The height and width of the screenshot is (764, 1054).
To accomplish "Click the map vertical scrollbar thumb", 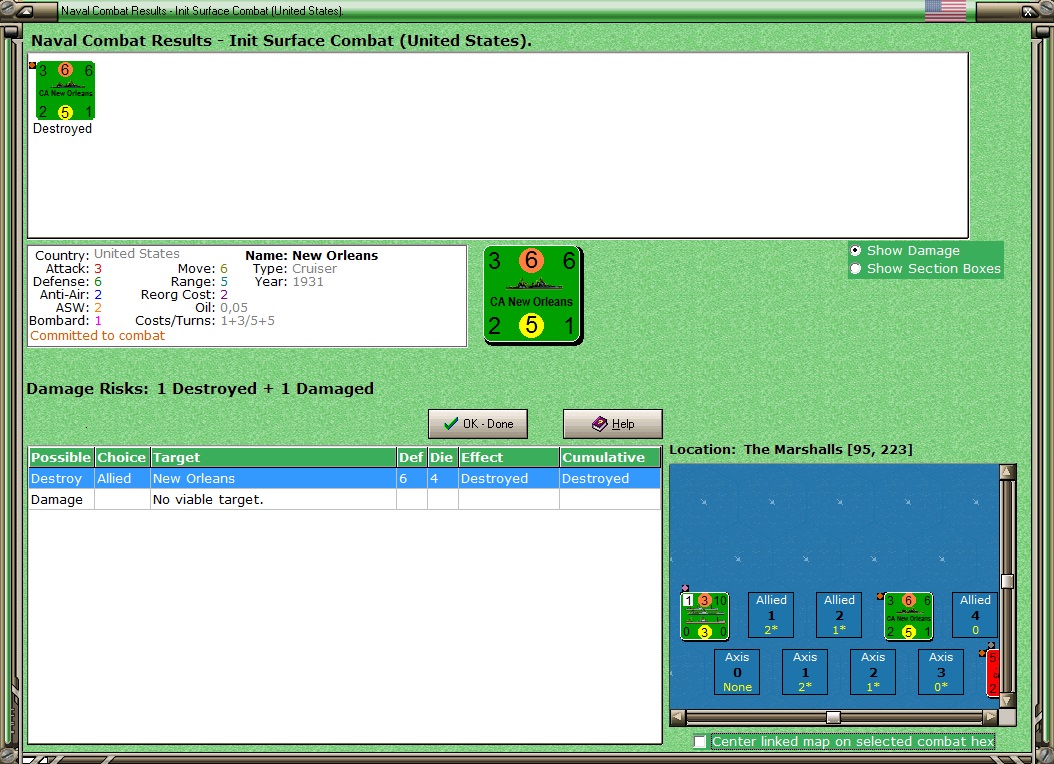I will coord(1006,581).
